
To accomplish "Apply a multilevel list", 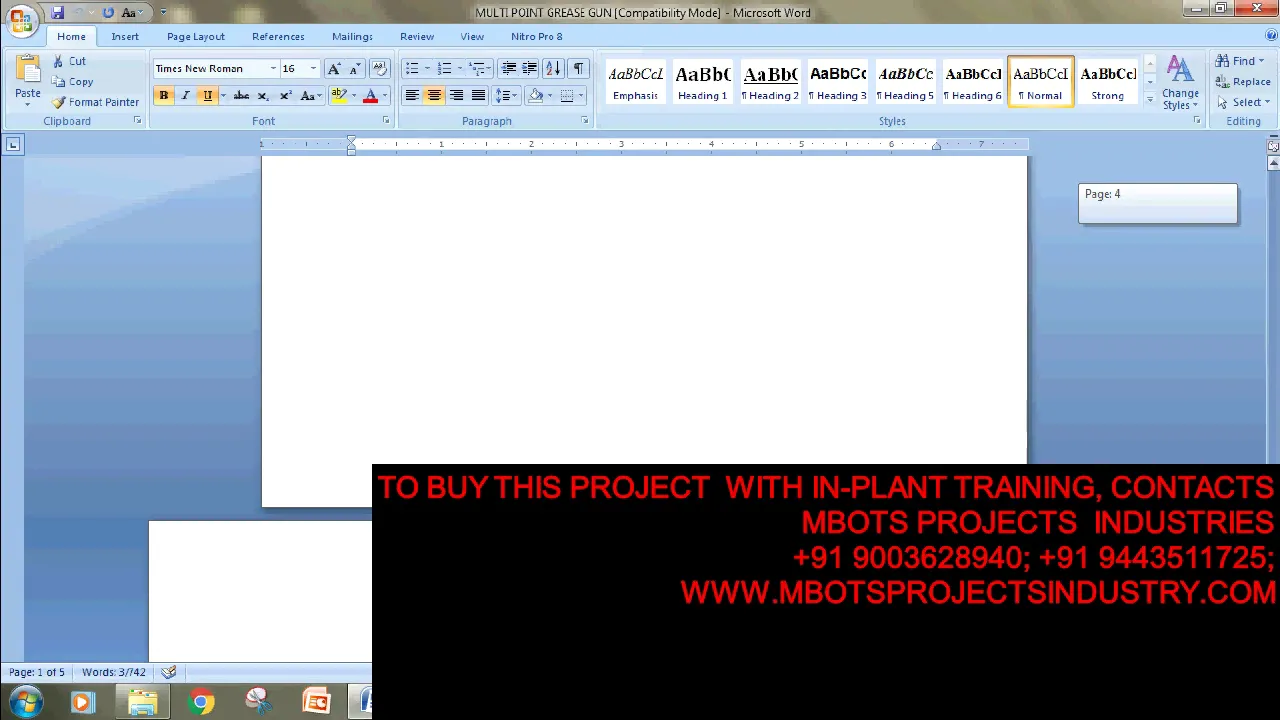I will tap(478, 69).
